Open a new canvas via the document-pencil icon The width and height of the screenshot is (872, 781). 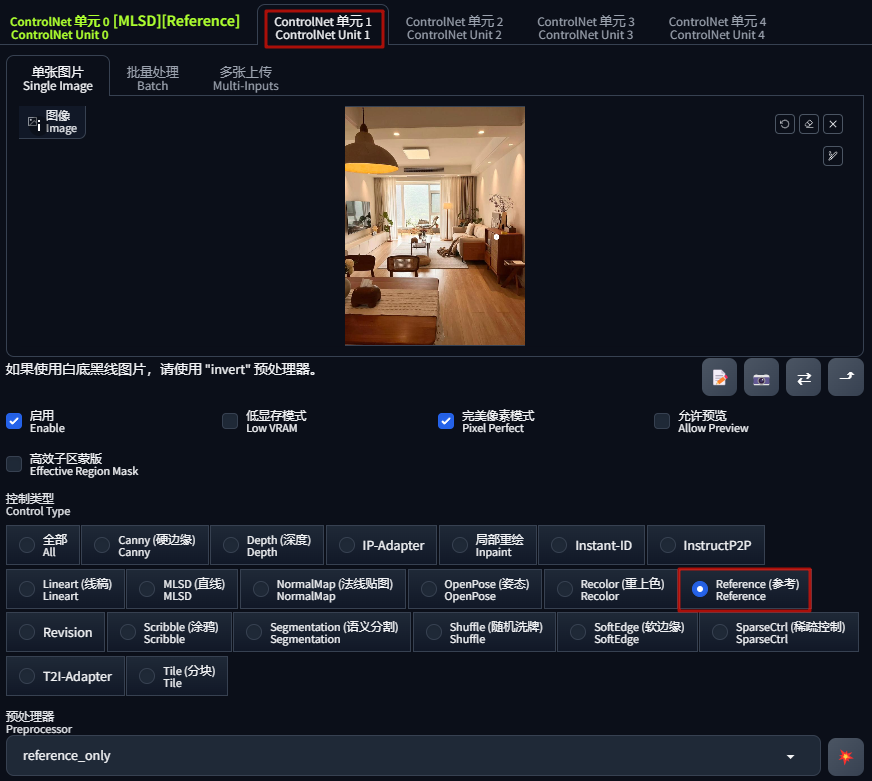pyautogui.click(x=719, y=377)
